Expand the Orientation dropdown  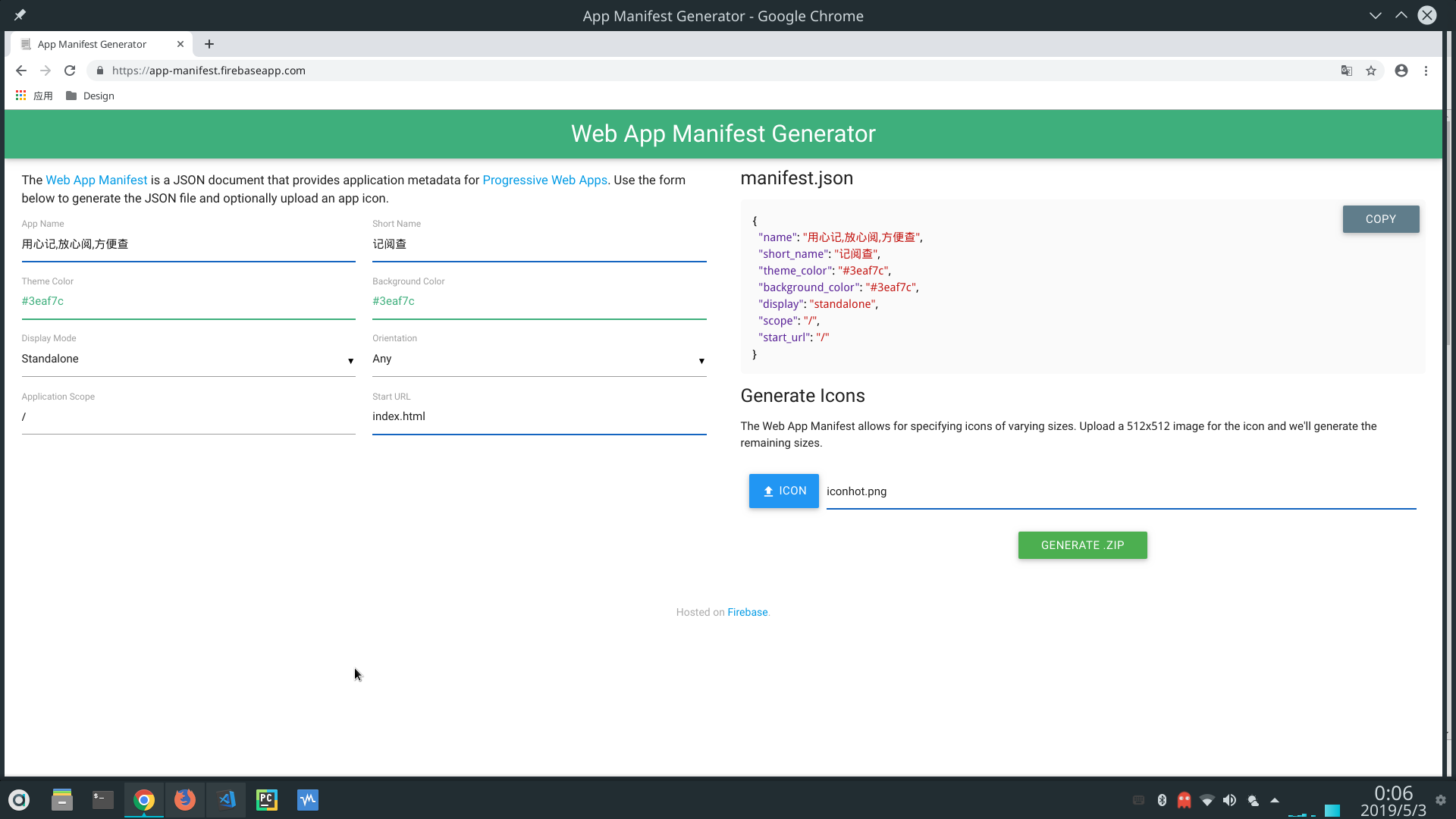(x=701, y=360)
